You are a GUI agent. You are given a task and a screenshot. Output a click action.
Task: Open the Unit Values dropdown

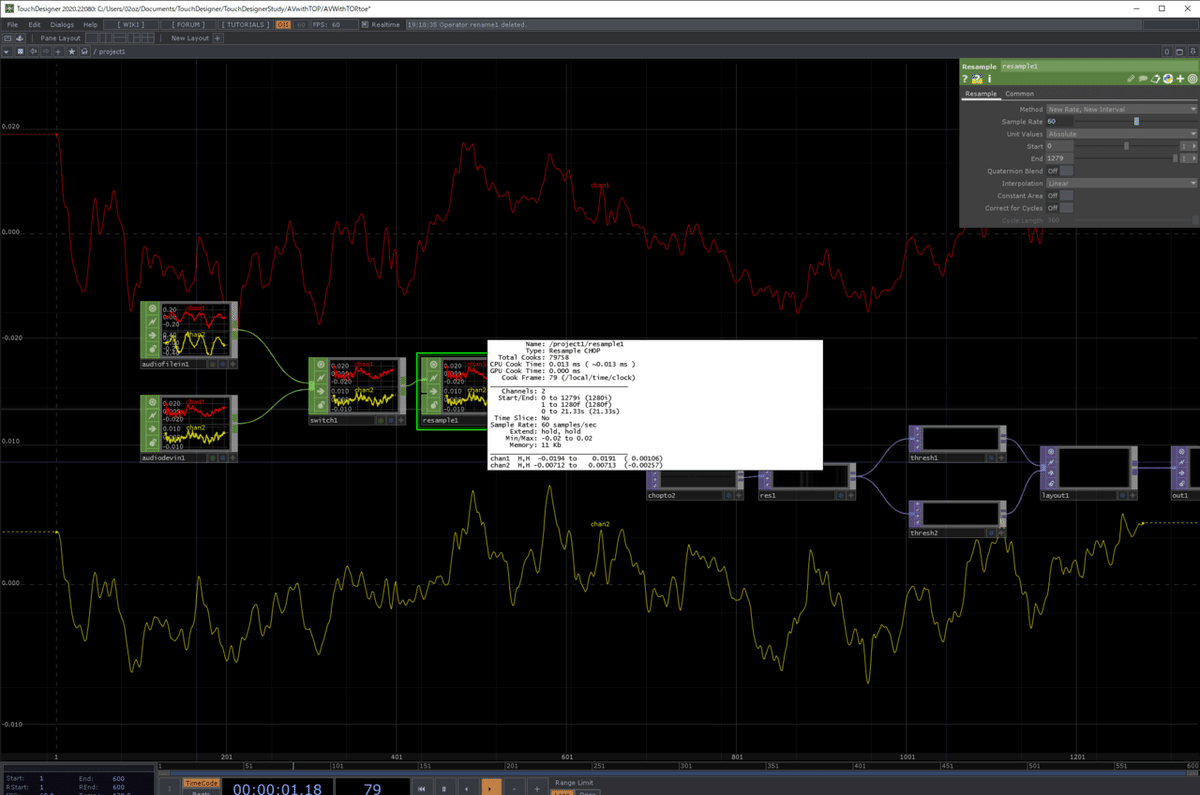coord(1121,134)
